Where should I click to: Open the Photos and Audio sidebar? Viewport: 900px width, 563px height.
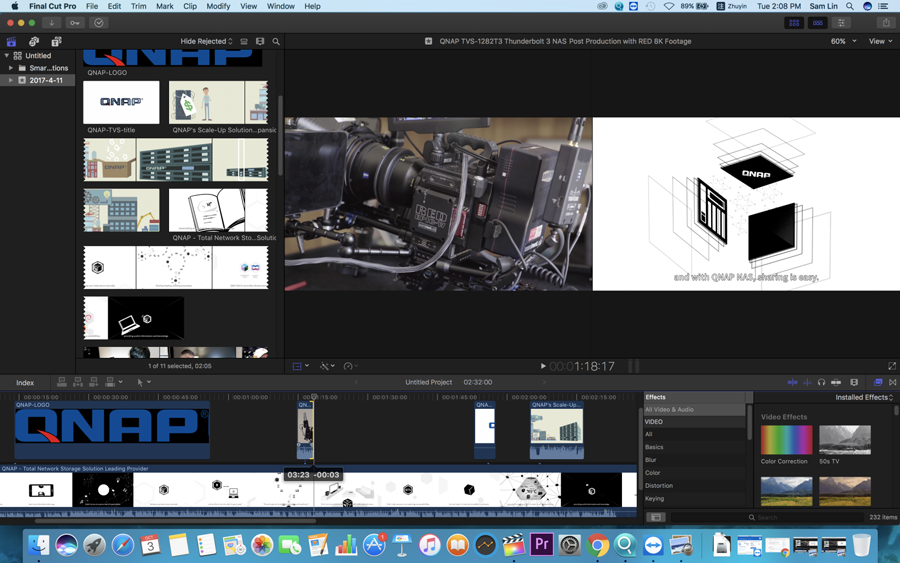click(x=34, y=41)
